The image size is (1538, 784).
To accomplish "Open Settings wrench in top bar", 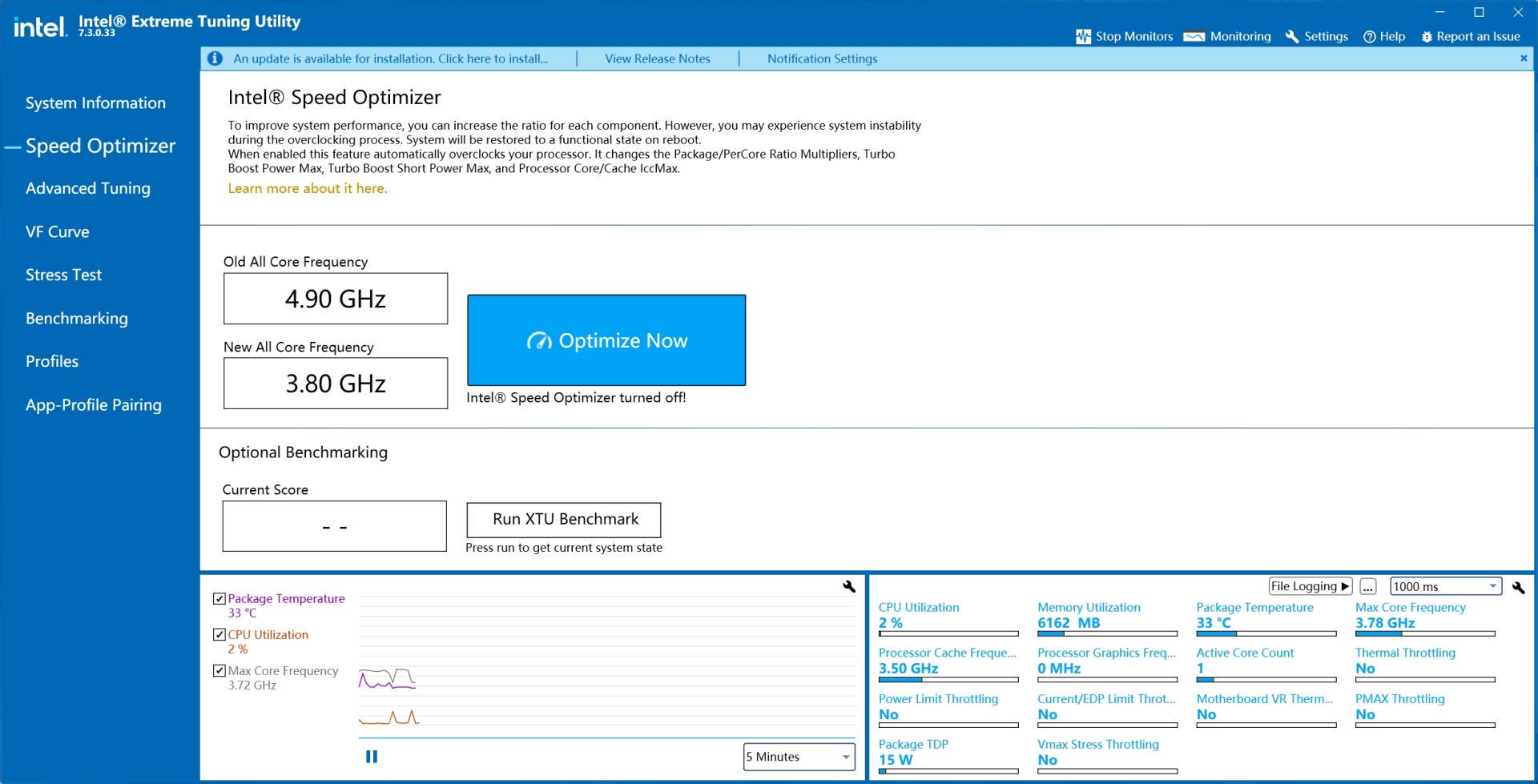I will point(1291,37).
